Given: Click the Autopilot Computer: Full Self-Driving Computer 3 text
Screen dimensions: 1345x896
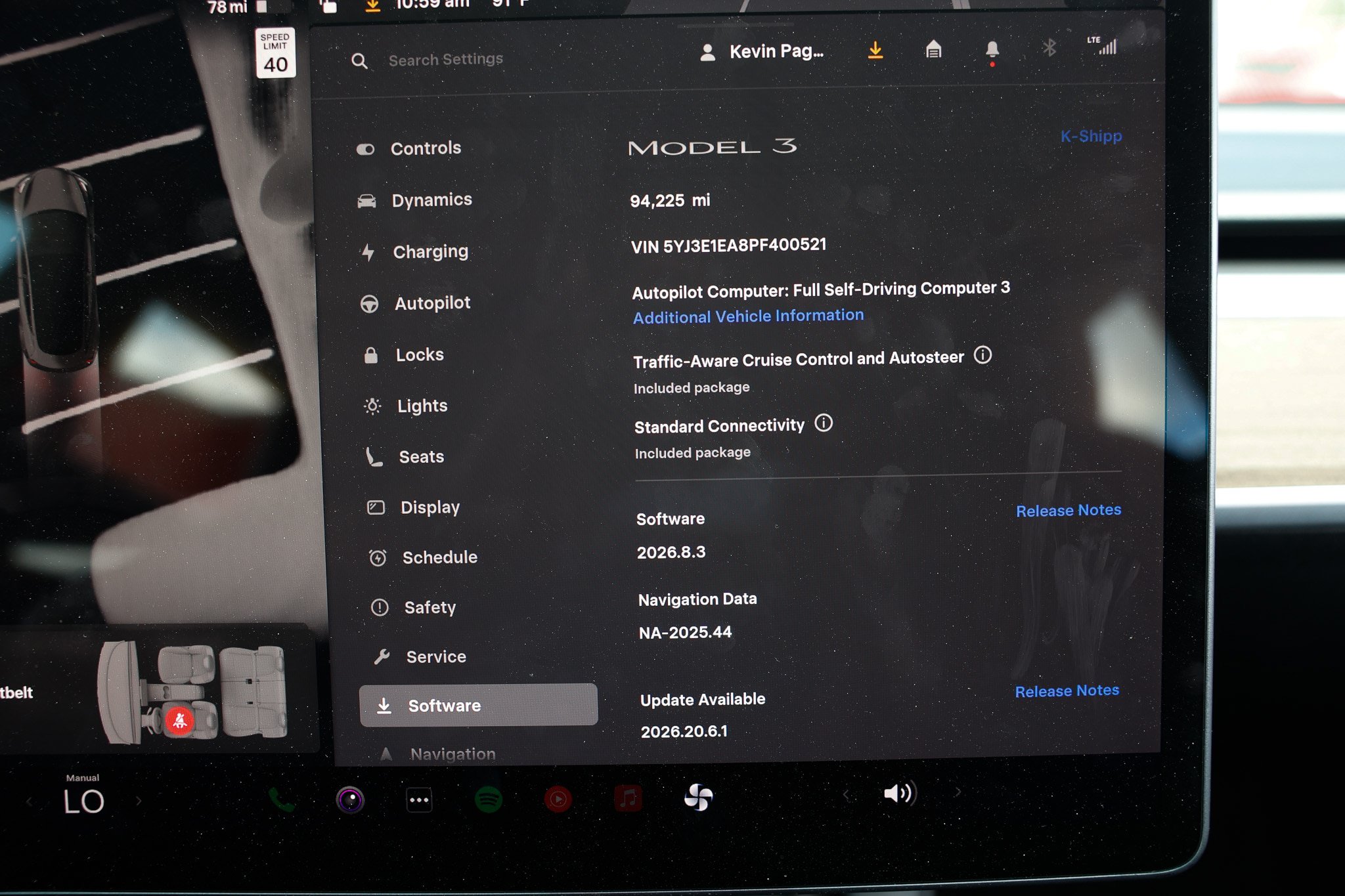Looking at the screenshot, I should click(821, 289).
